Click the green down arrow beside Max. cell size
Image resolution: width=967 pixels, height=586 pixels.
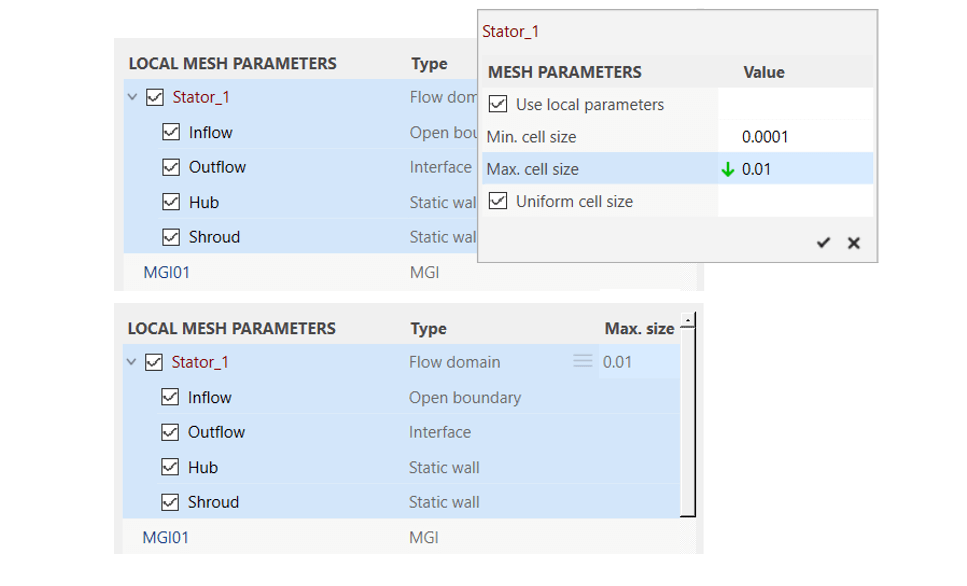pos(728,170)
